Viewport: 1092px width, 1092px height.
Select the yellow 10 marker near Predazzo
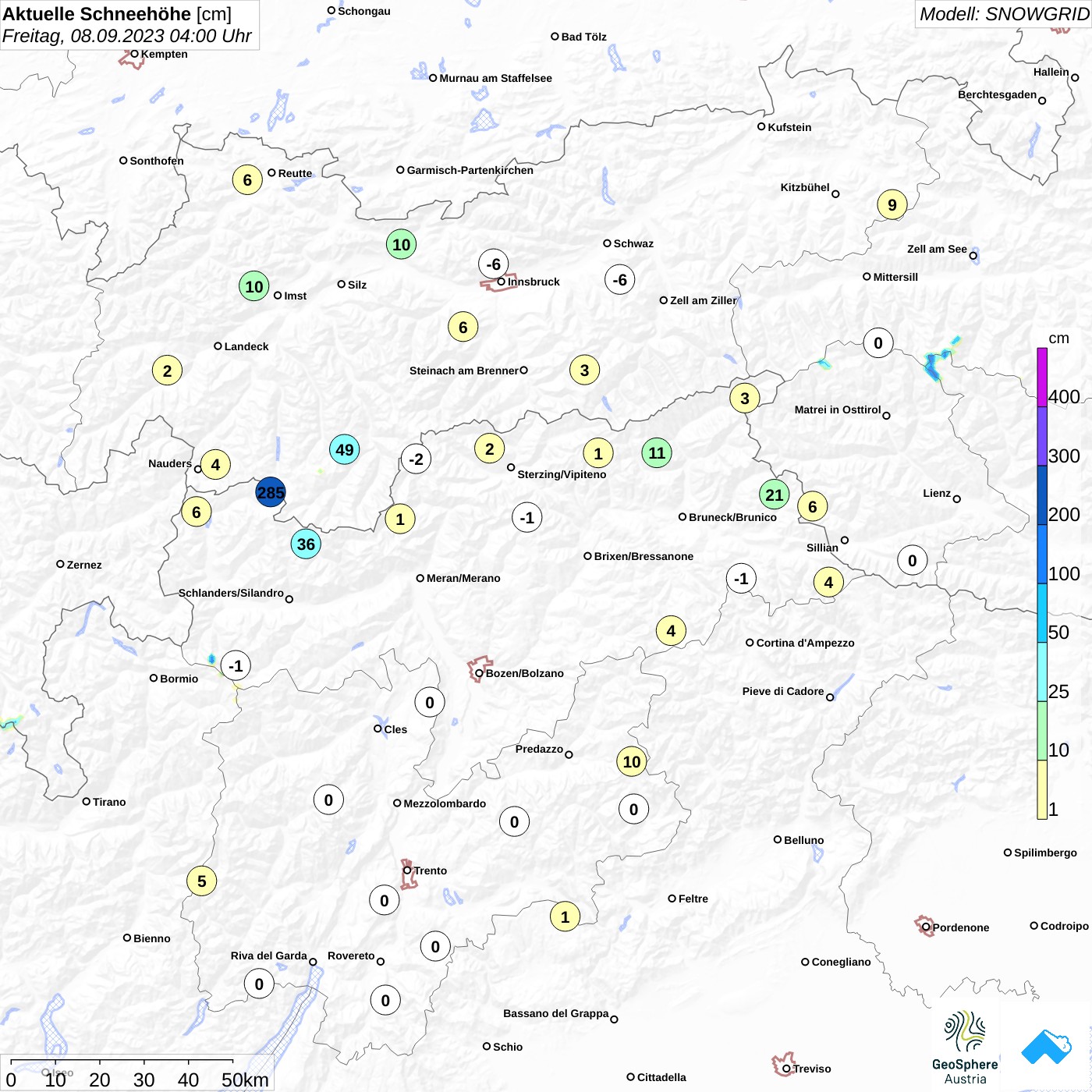[x=632, y=761]
